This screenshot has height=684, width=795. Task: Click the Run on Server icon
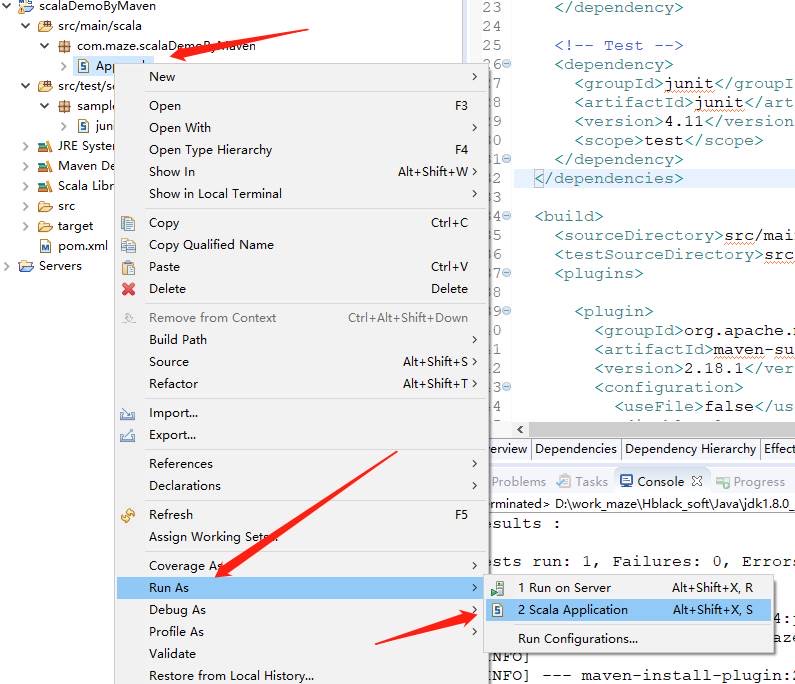pyautogui.click(x=498, y=588)
